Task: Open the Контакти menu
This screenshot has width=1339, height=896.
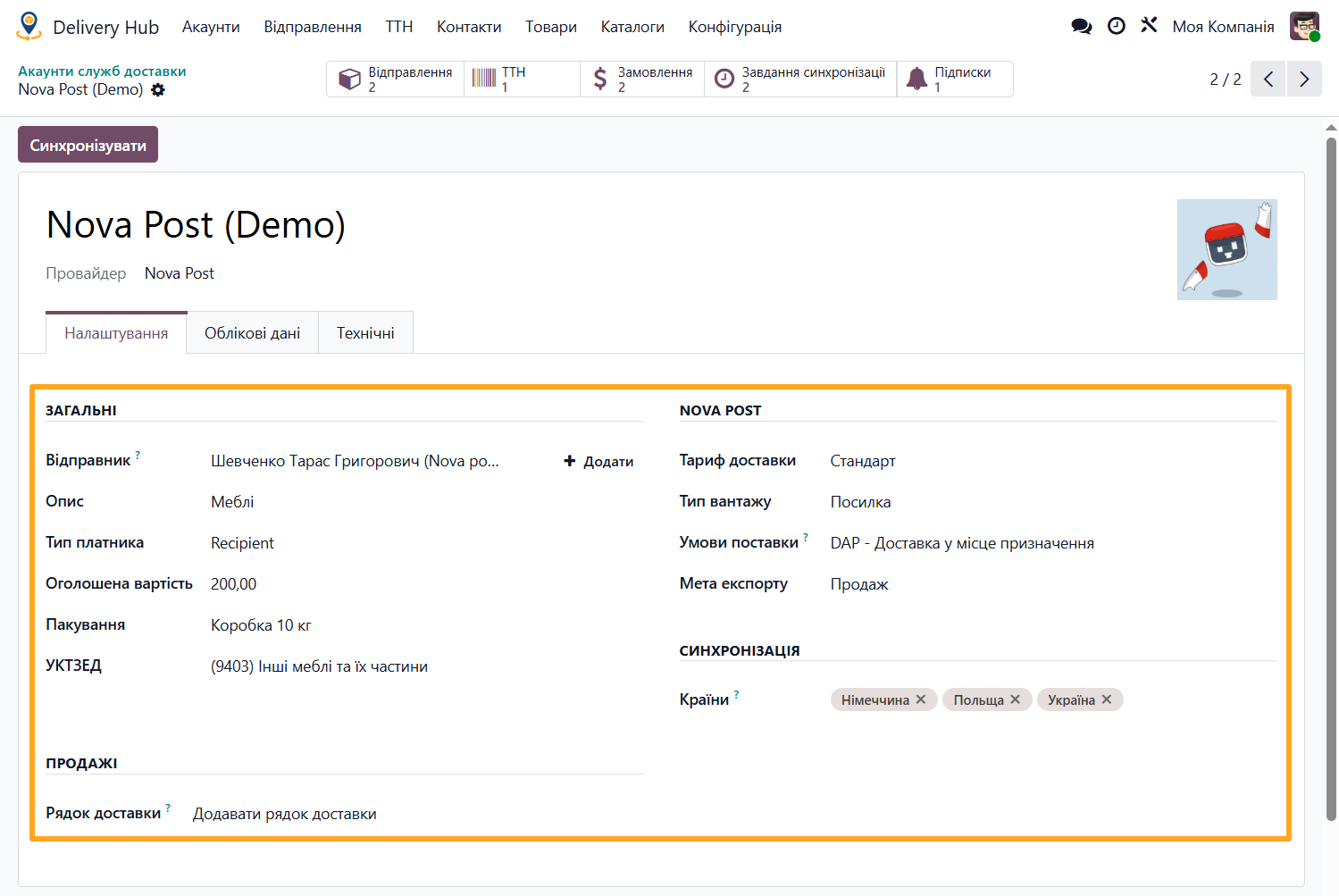Action: 469,27
